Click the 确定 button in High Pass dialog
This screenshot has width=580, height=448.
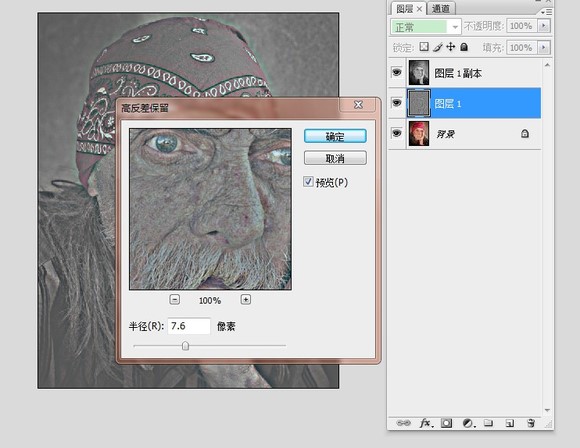click(x=335, y=136)
